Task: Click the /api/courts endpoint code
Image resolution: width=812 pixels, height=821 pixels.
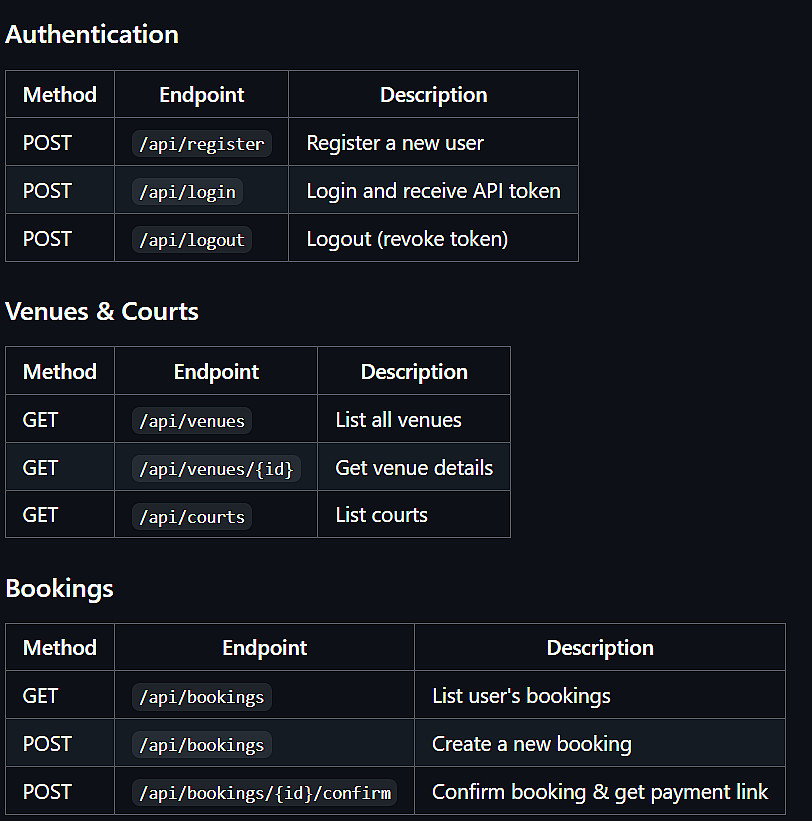Action: pos(191,516)
